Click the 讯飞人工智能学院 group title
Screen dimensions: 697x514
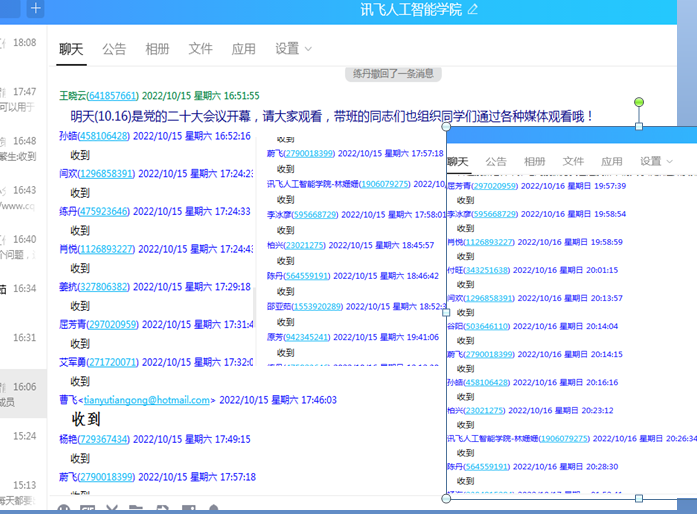411,9
